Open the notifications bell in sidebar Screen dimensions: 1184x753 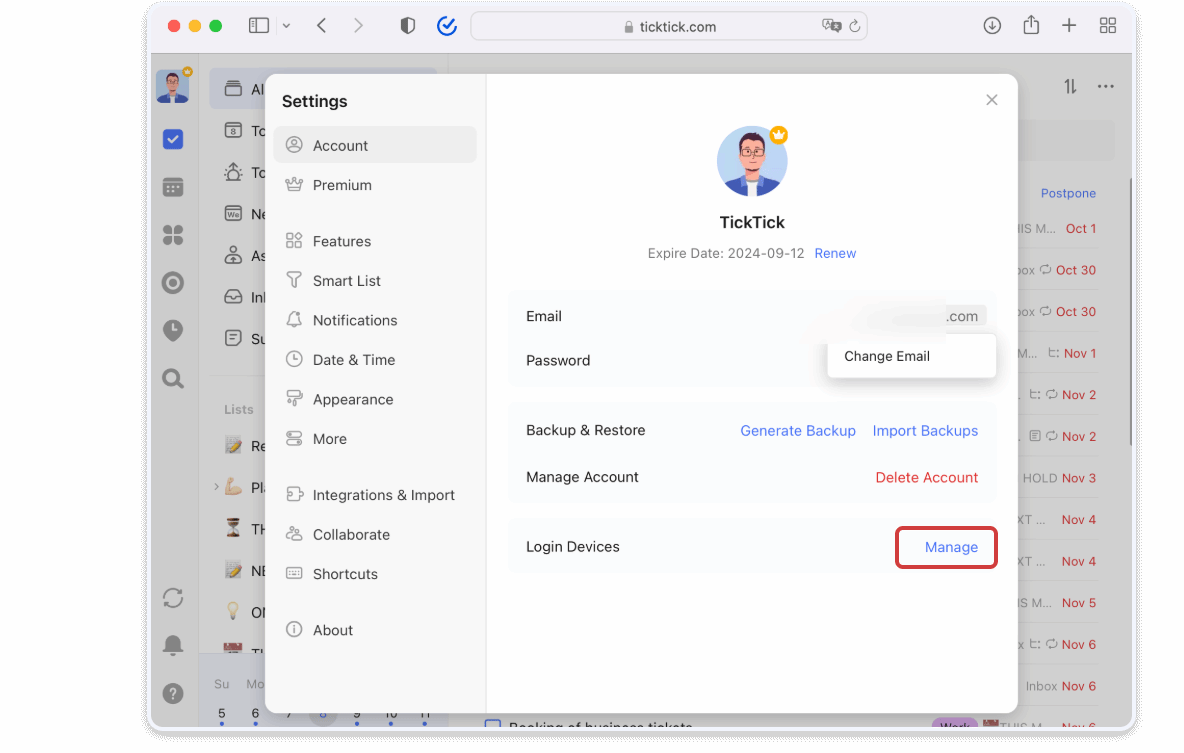pos(173,645)
